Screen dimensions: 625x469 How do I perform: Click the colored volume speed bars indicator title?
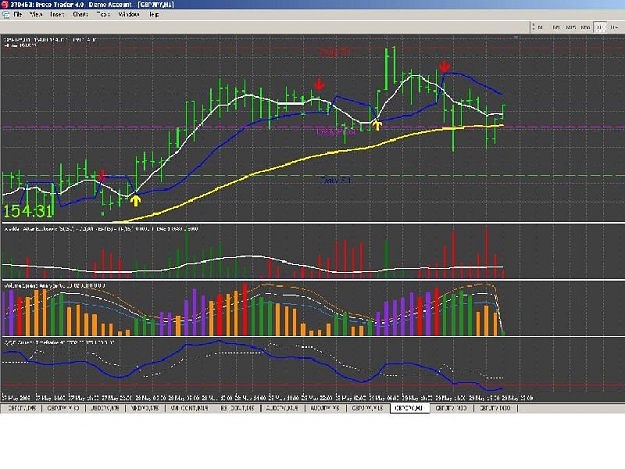tap(54, 285)
